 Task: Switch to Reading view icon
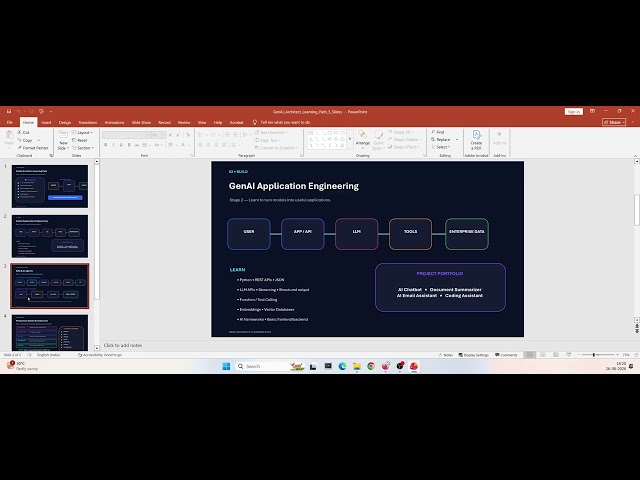click(x=556, y=355)
